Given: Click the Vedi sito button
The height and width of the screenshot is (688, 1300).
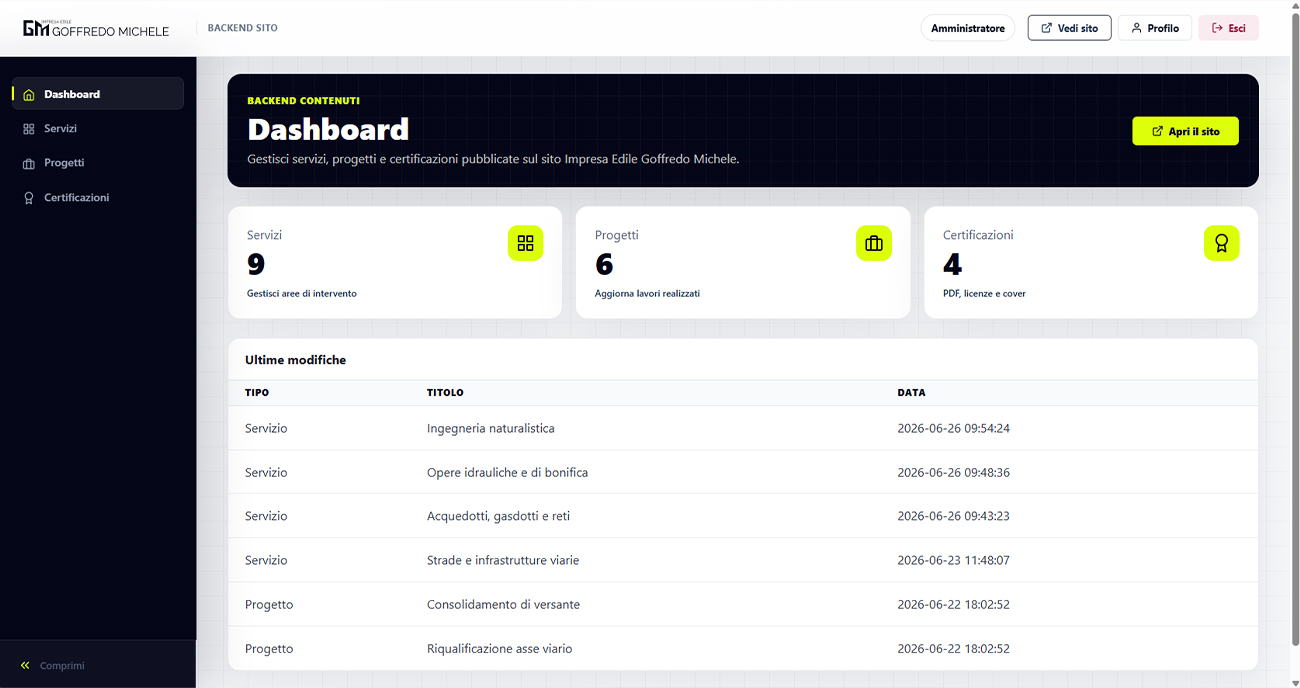Looking at the screenshot, I should coord(1069,28).
